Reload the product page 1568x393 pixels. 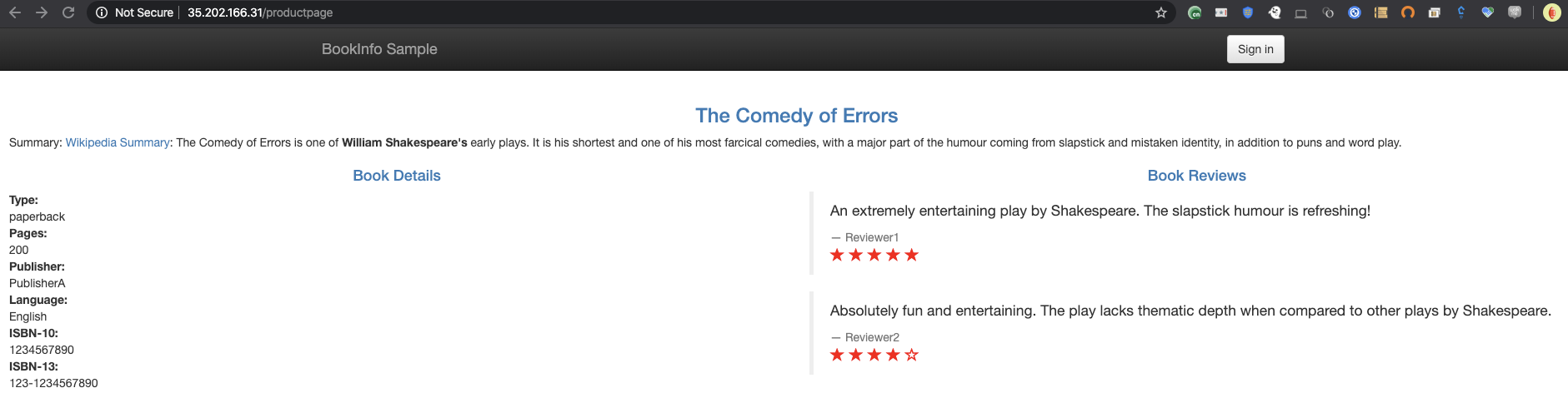click(68, 12)
